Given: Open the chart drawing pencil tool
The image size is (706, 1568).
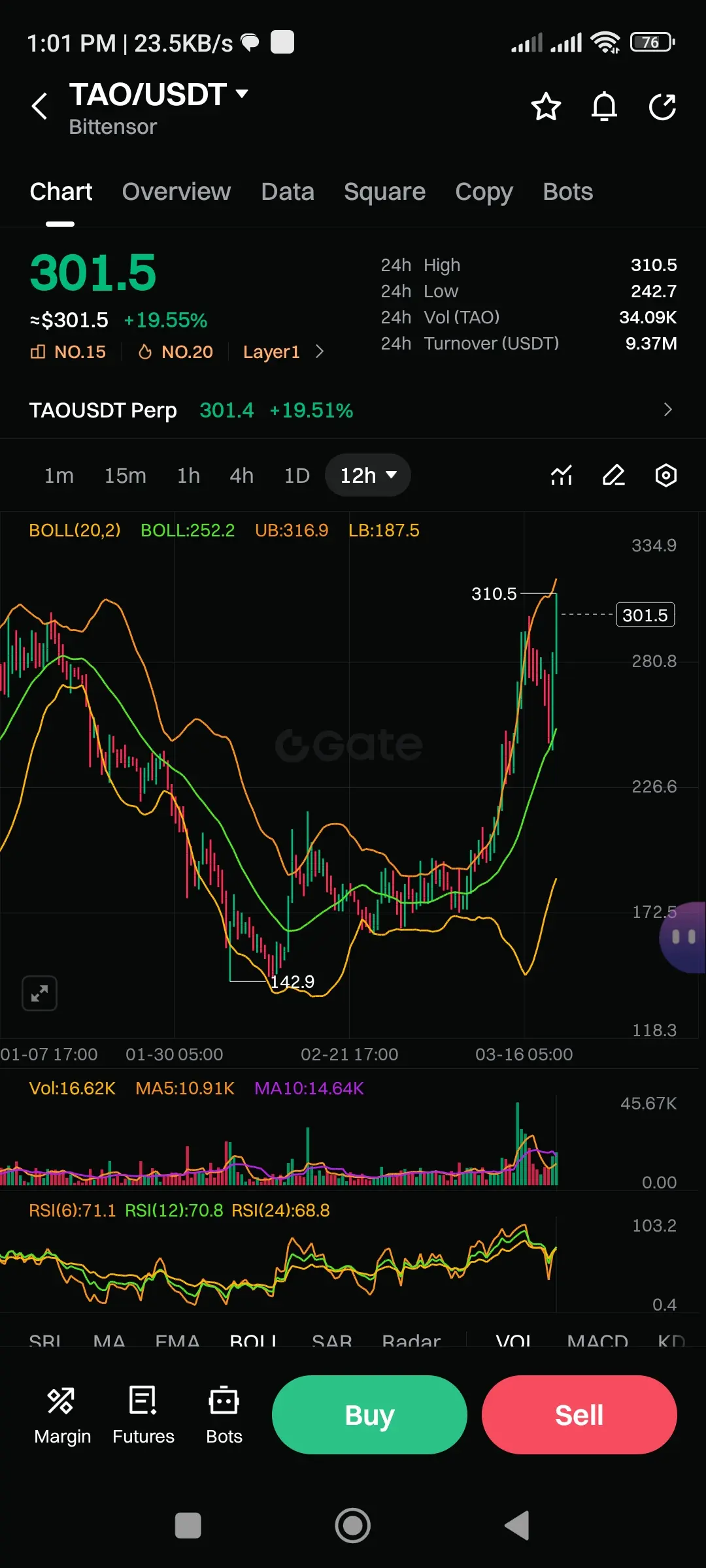Looking at the screenshot, I should click(614, 475).
